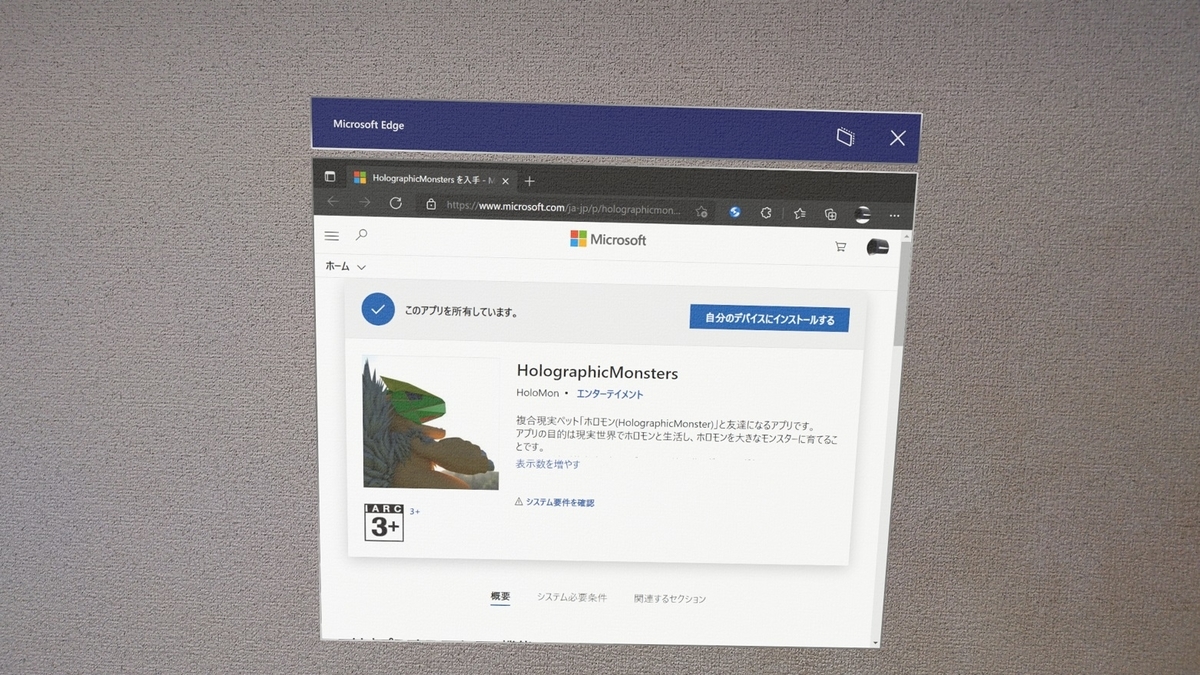Select the システム必要条件 tab
Viewport: 1200px width, 675px height.
pos(571,597)
